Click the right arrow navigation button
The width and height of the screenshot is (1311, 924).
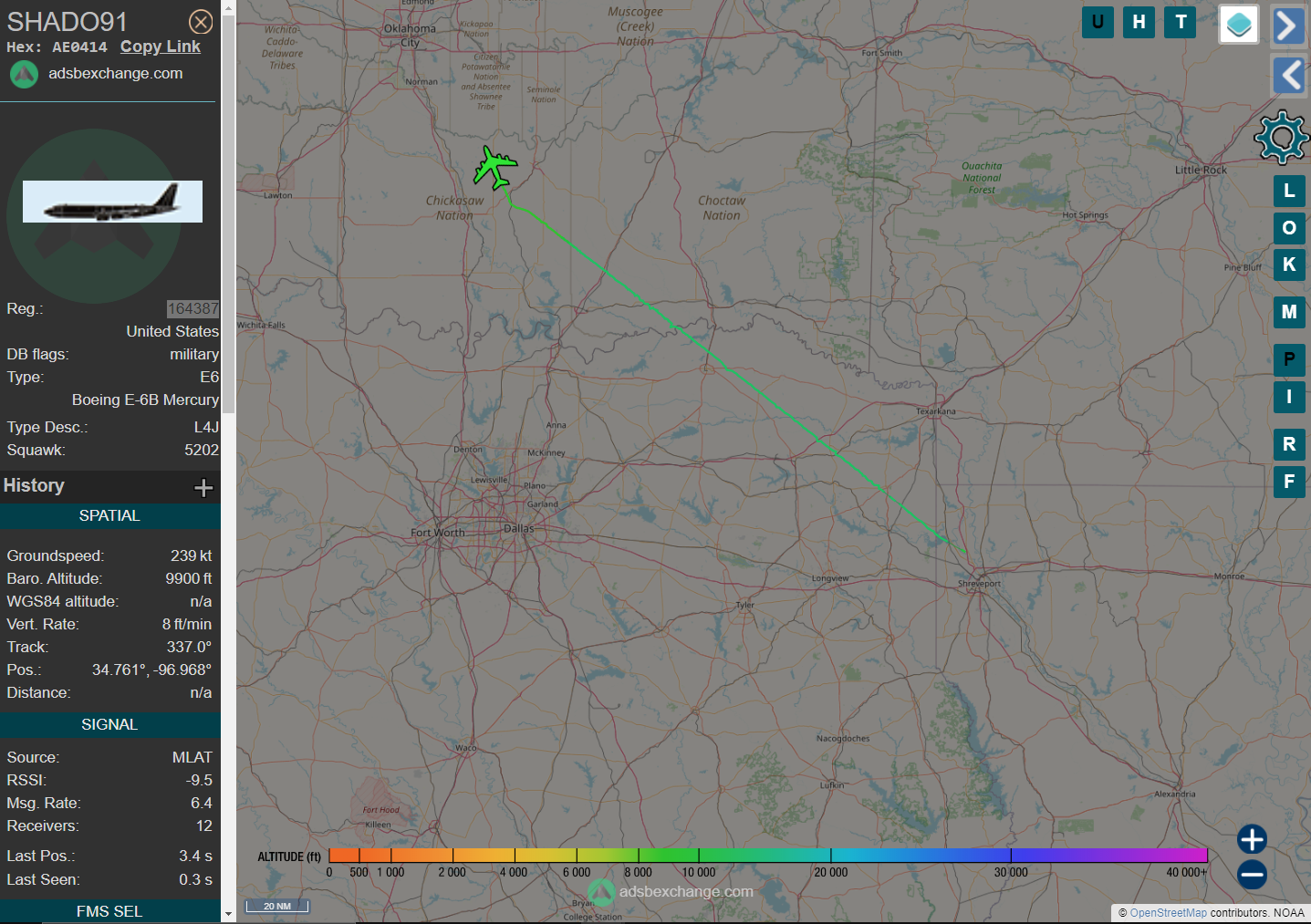tap(1288, 26)
